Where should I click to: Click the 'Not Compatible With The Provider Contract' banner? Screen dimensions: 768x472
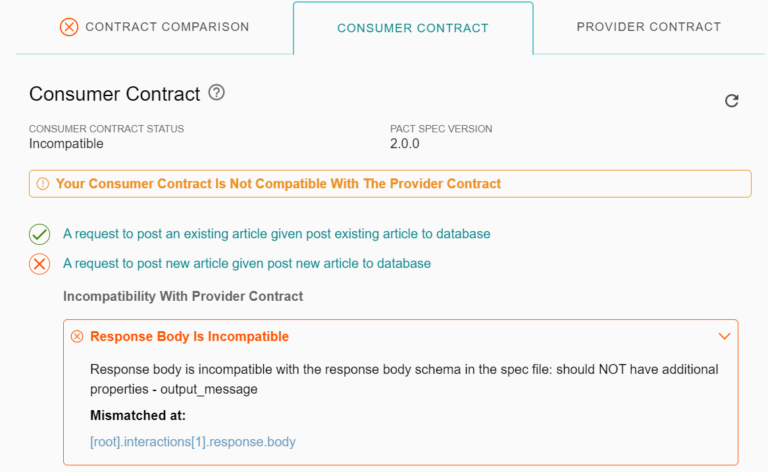pos(278,184)
